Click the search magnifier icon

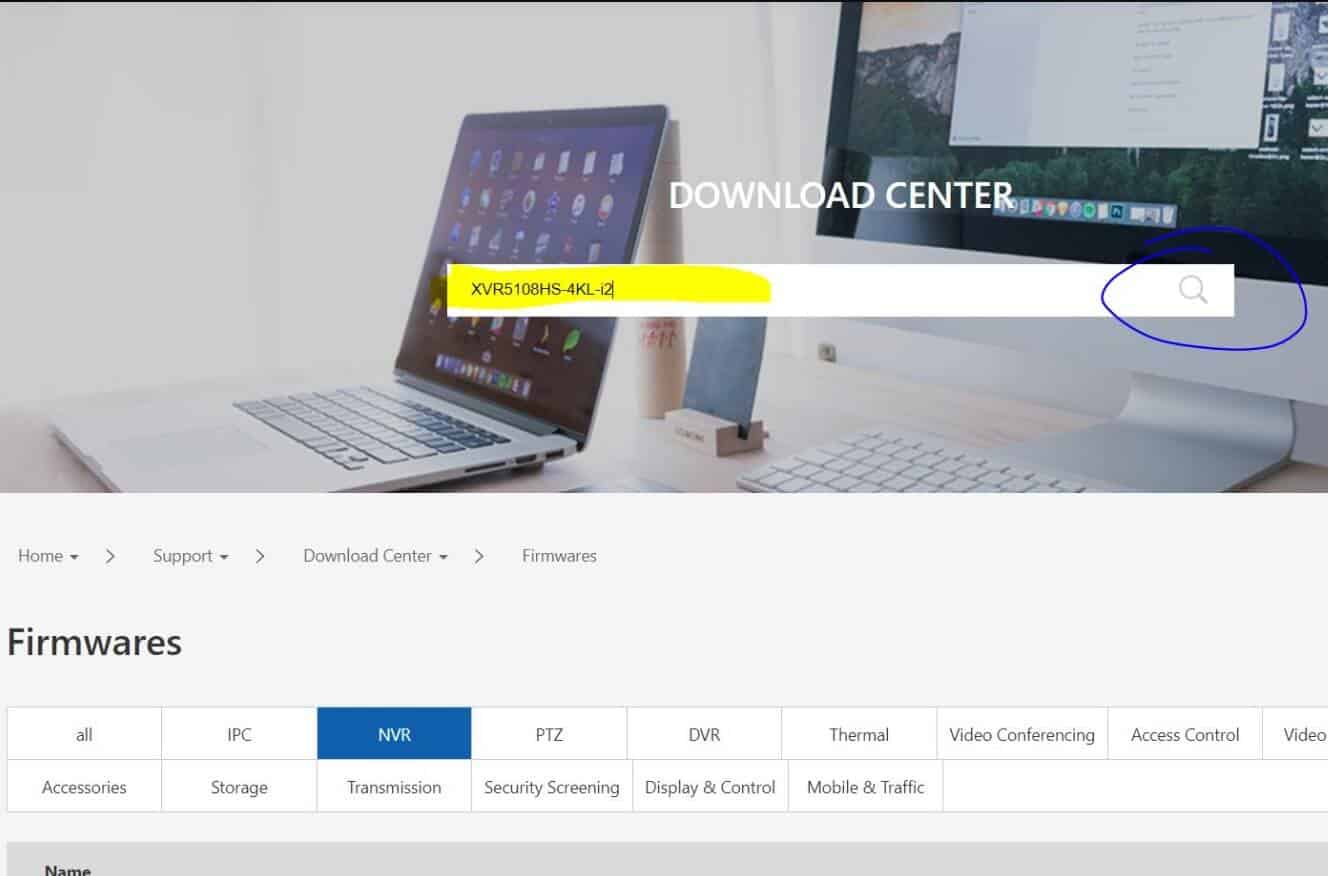1193,291
